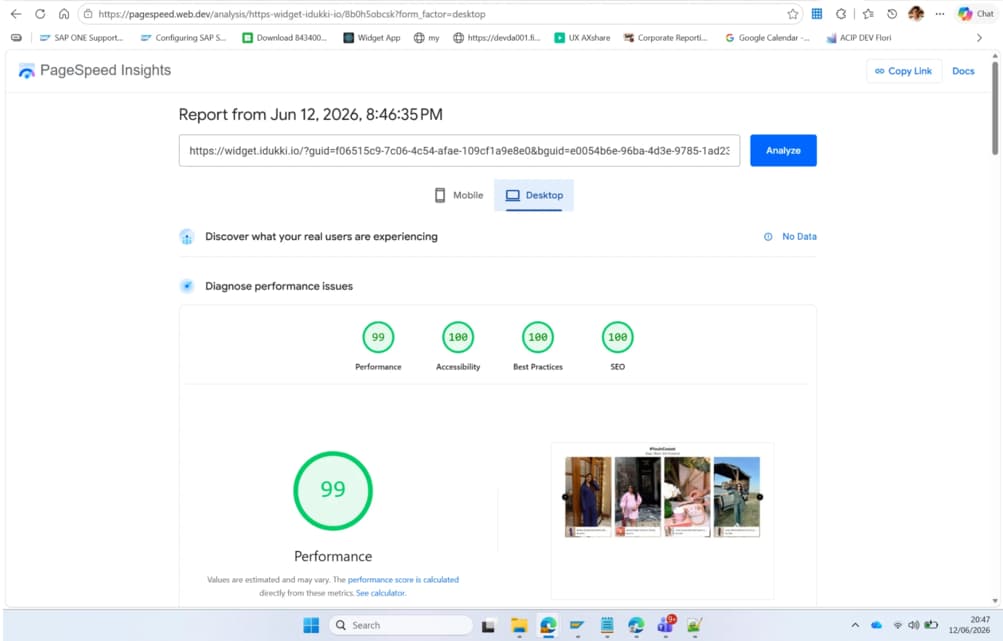The height and width of the screenshot is (641, 1003).
Task: Open the blue grid extension icon
Action: 817,13
